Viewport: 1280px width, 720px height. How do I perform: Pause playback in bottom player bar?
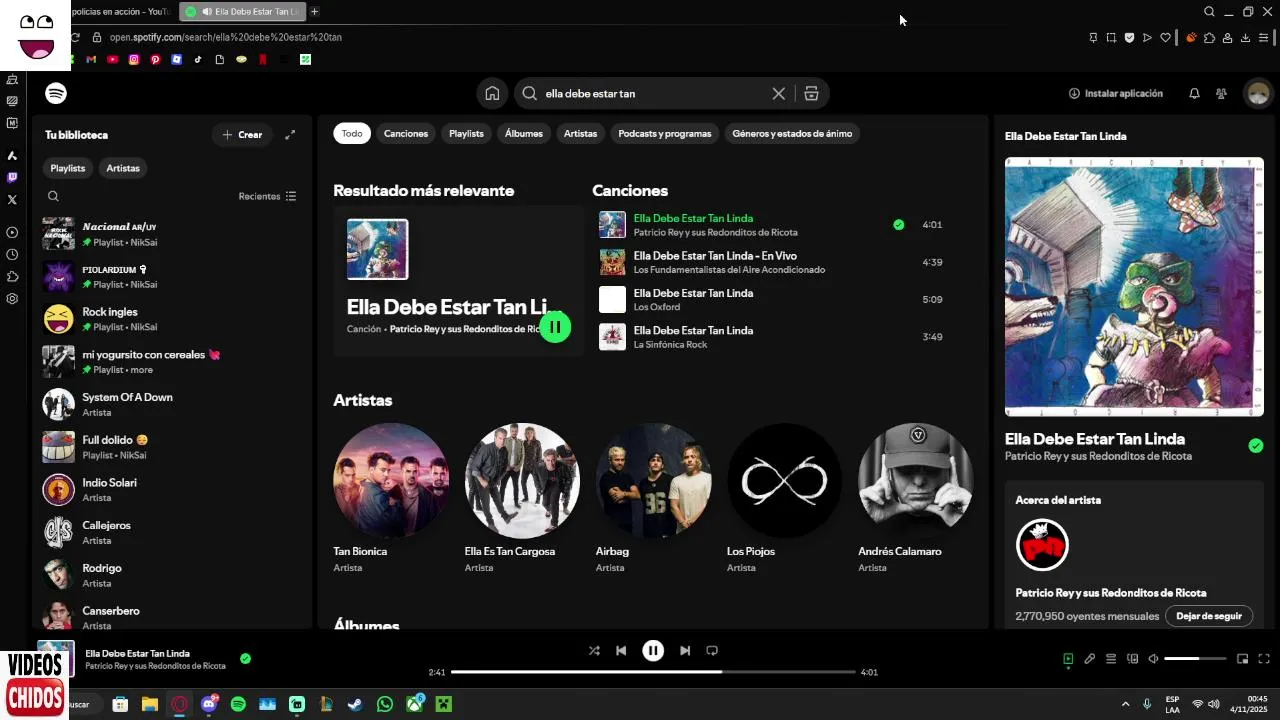point(653,650)
